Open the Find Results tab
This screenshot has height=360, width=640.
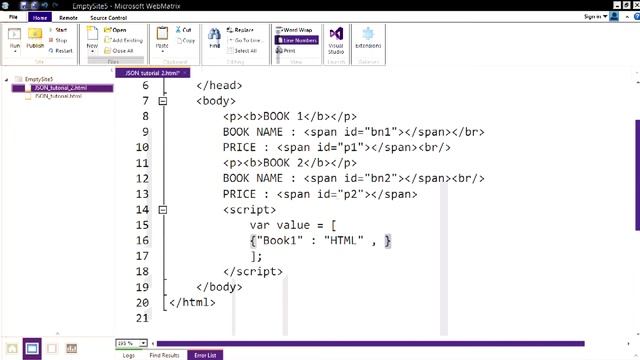pos(164,355)
